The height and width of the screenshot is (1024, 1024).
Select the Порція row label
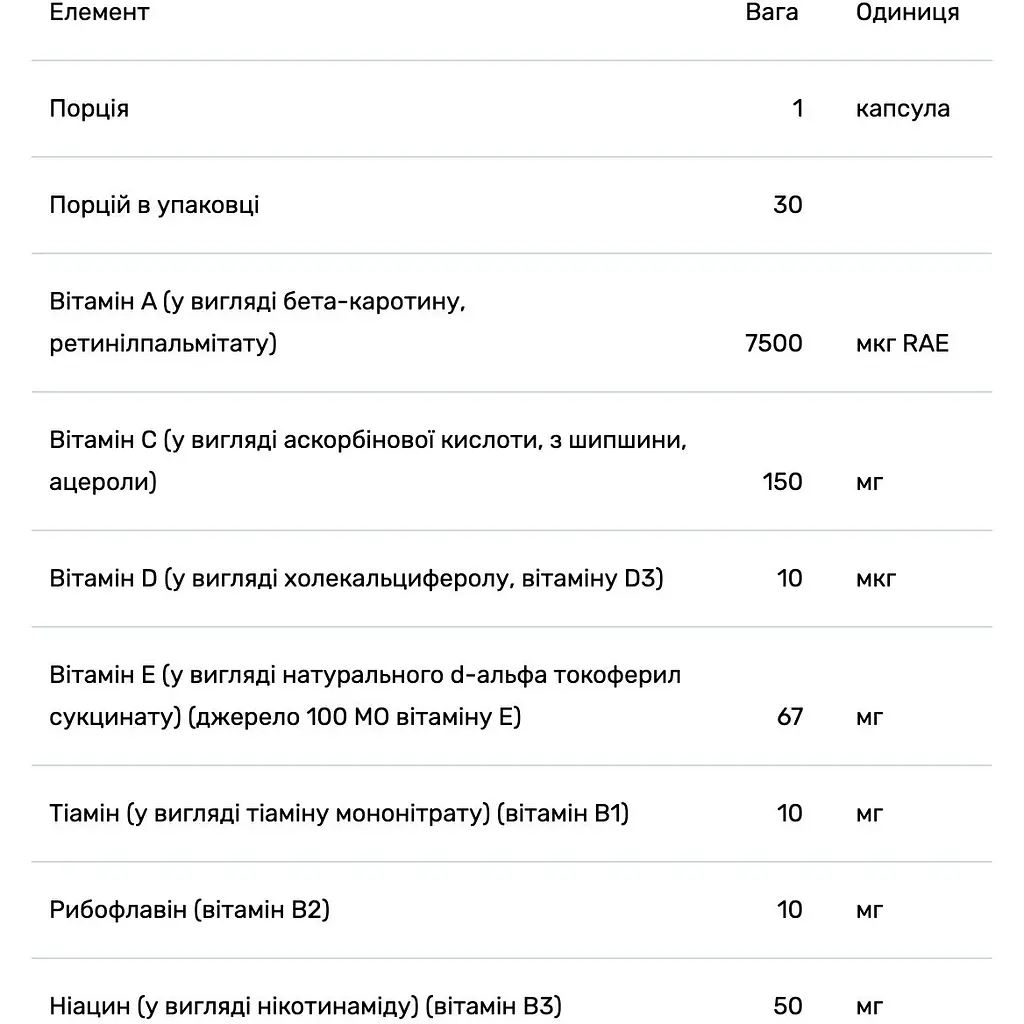click(x=89, y=109)
